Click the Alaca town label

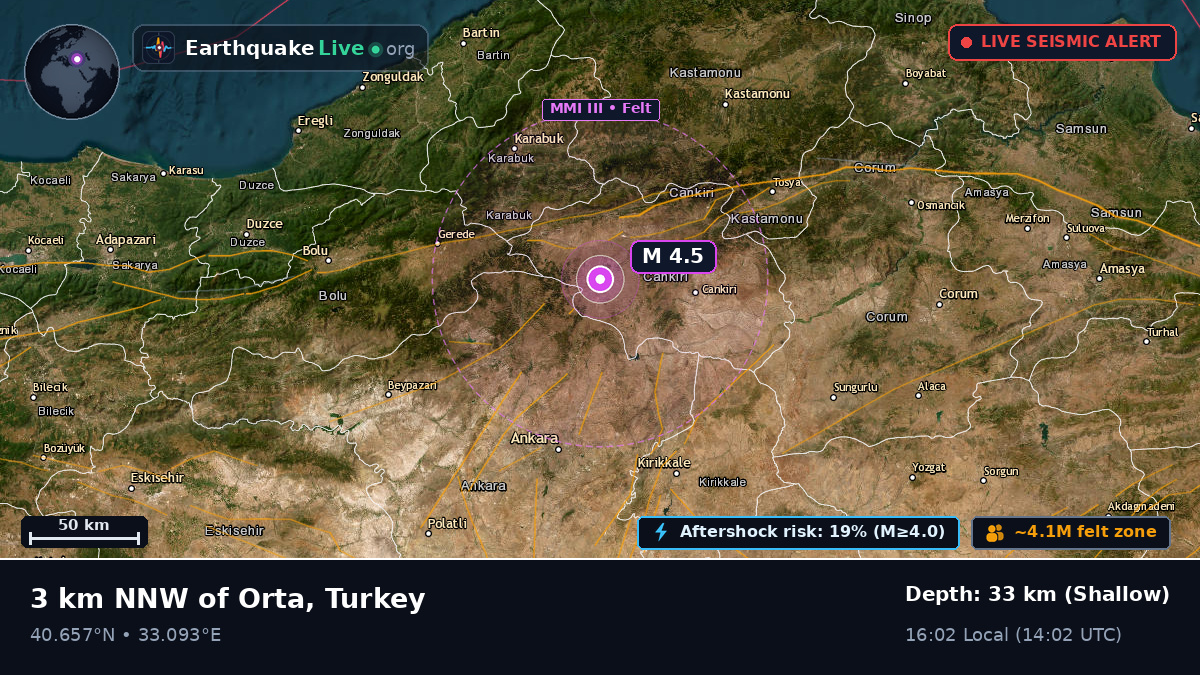(x=930, y=388)
